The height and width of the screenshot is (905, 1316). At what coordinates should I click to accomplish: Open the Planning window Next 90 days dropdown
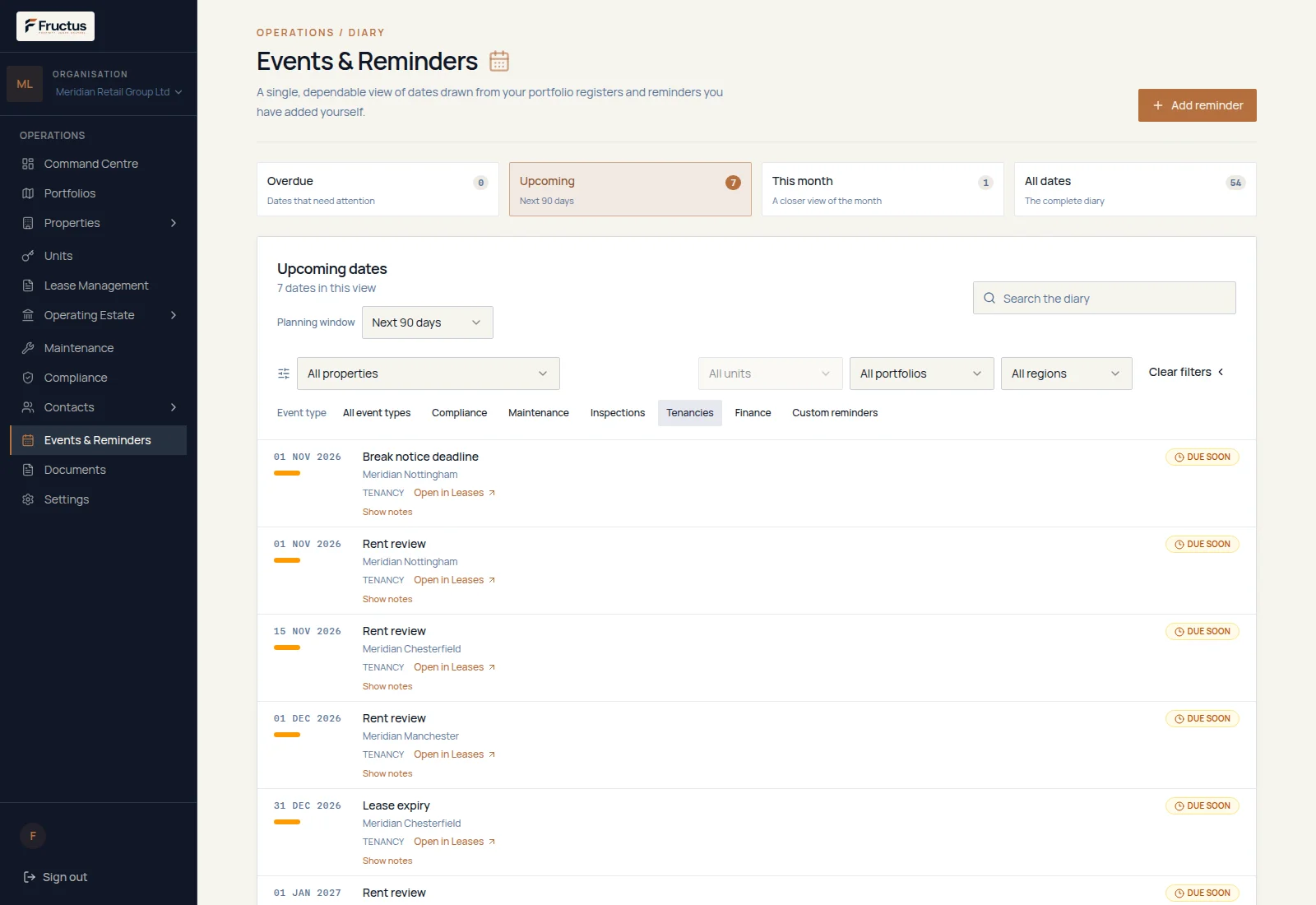(428, 323)
